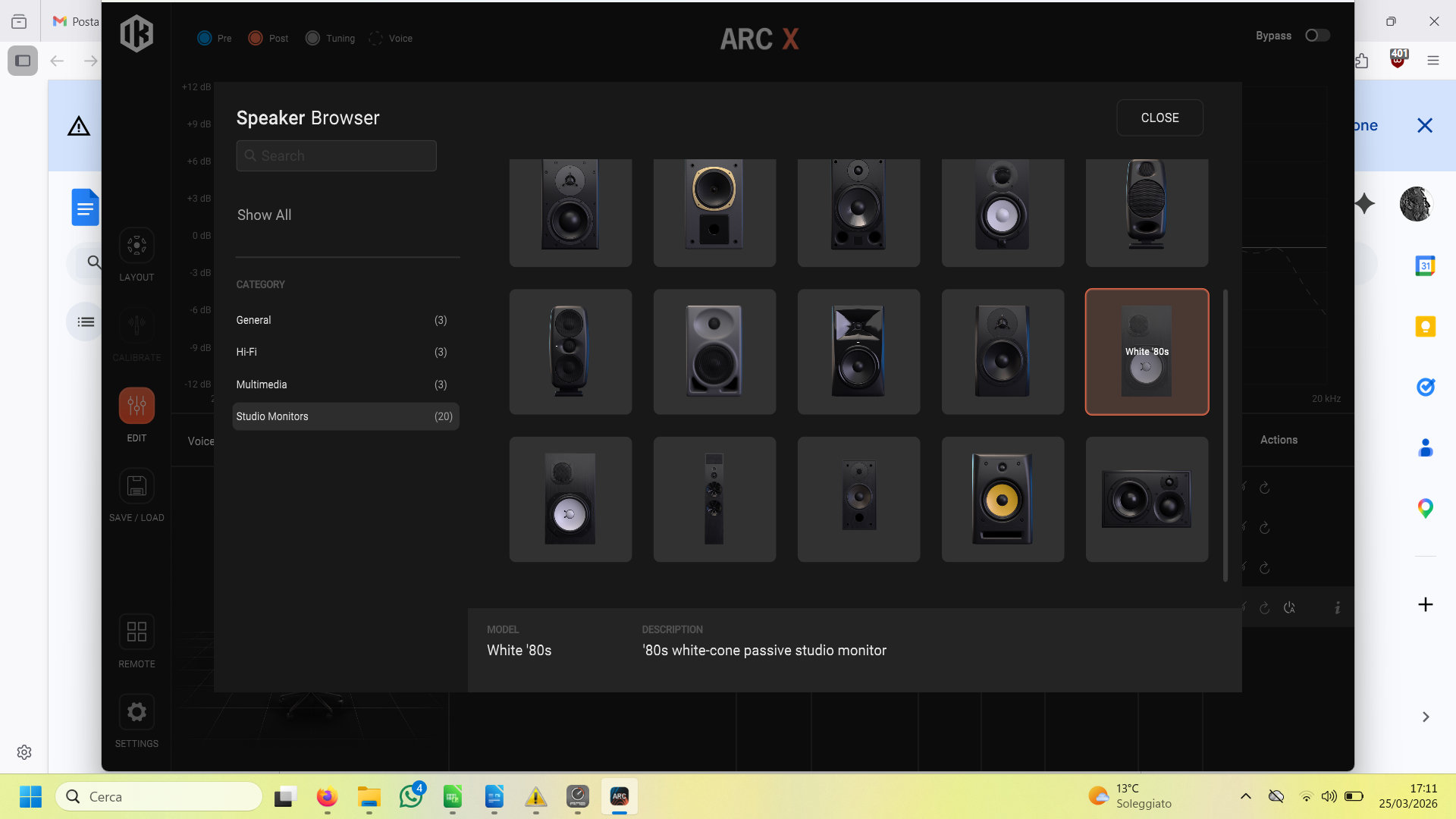Open WhatsApp from the taskbar
Image resolution: width=1456 pixels, height=819 pixels.
[x=411, y=797]
